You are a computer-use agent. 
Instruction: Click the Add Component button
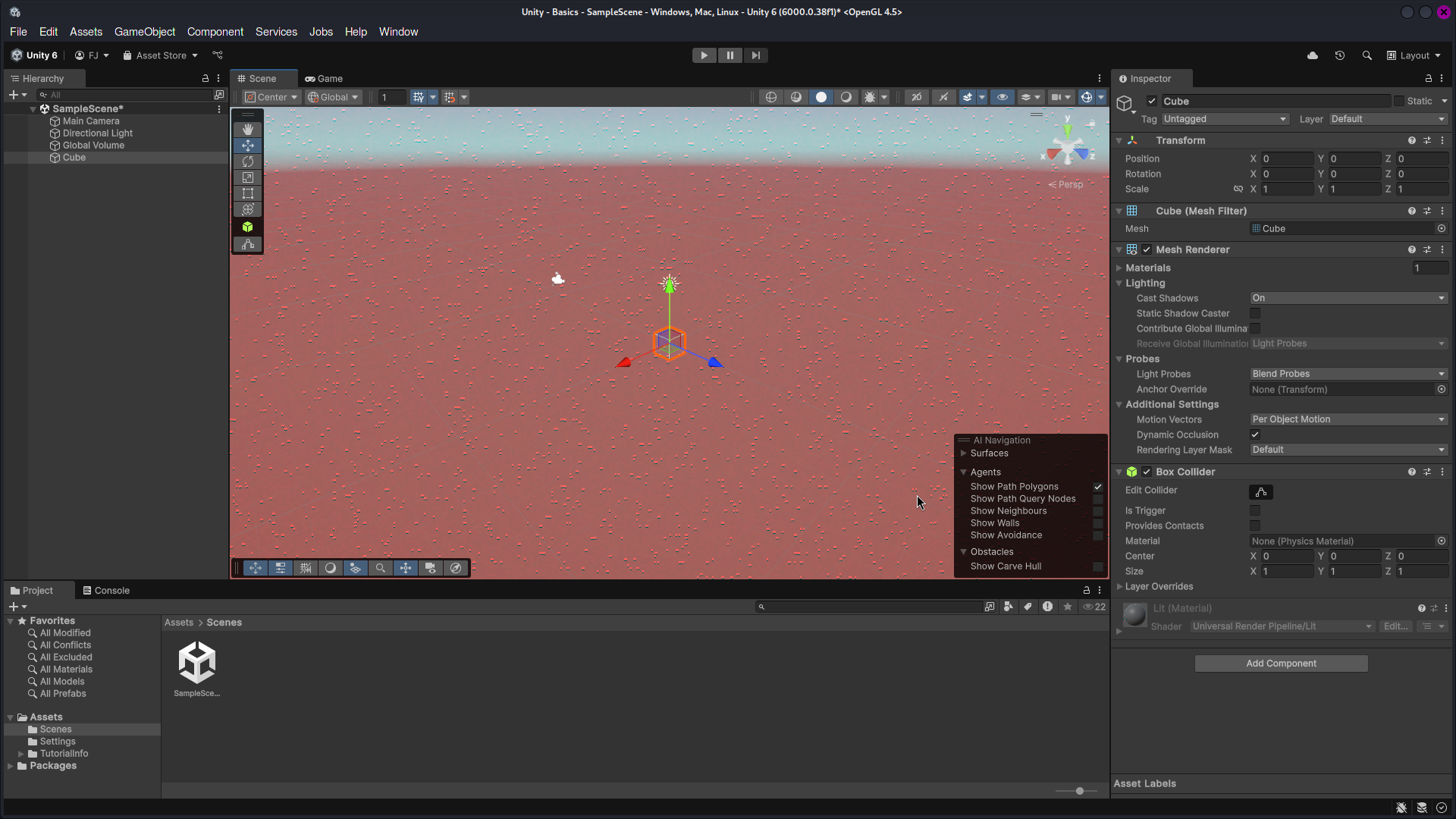1280,663
